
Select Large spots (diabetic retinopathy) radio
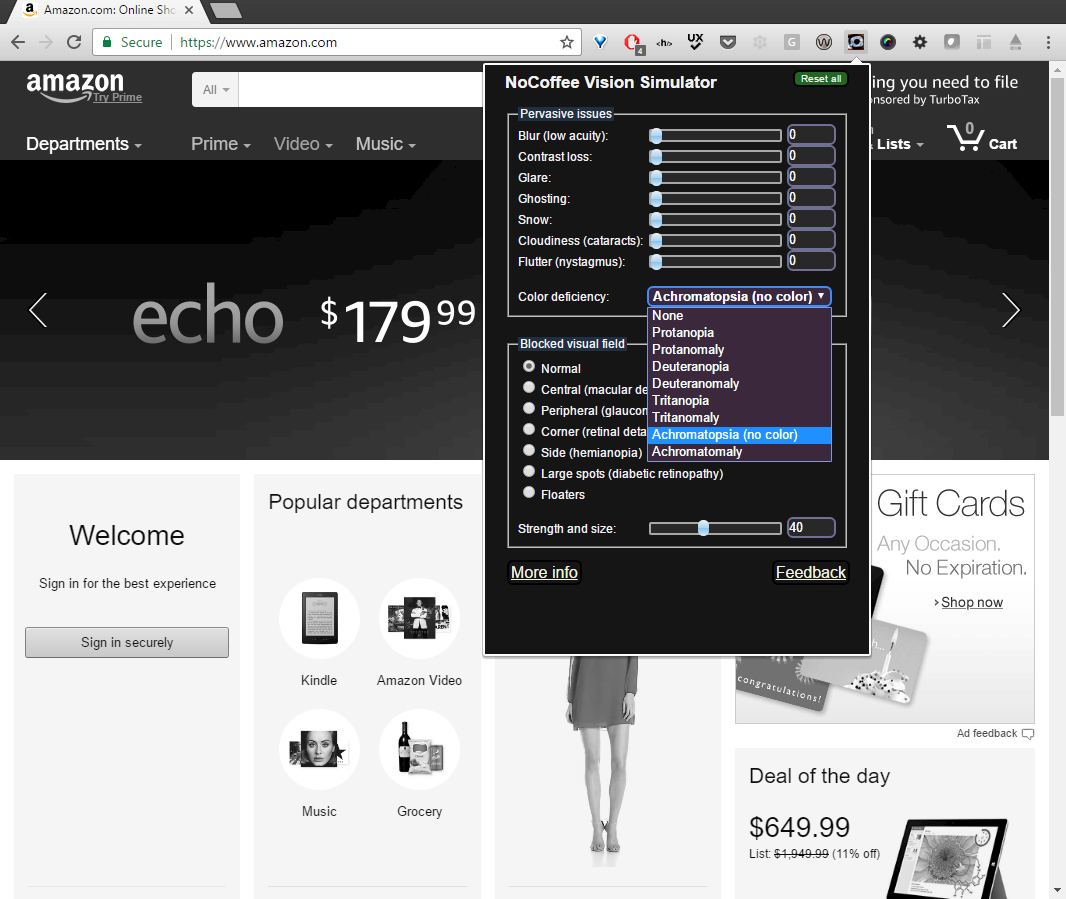point(529,472)
